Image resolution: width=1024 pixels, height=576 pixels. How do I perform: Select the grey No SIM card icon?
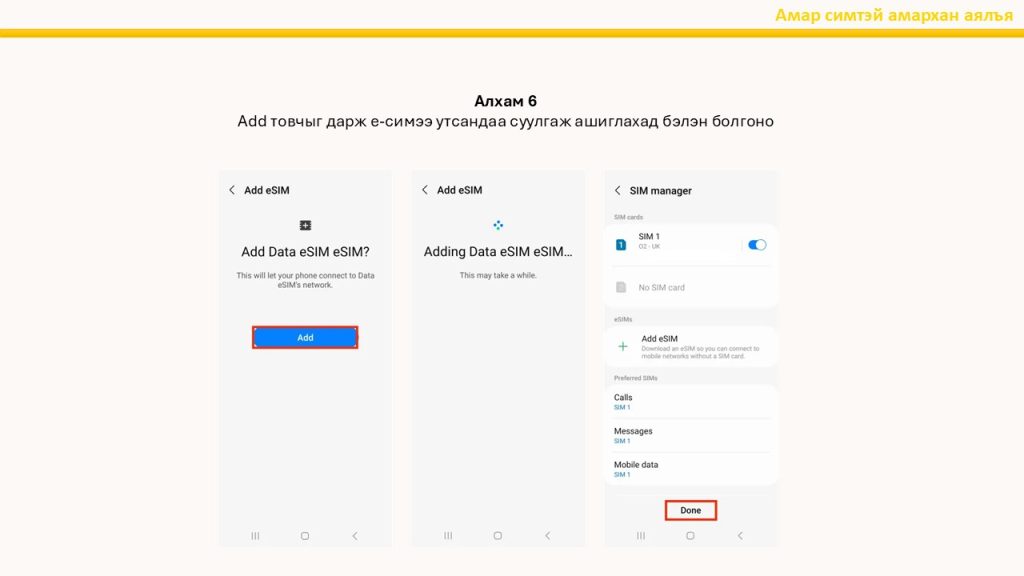tap(621, 287)
